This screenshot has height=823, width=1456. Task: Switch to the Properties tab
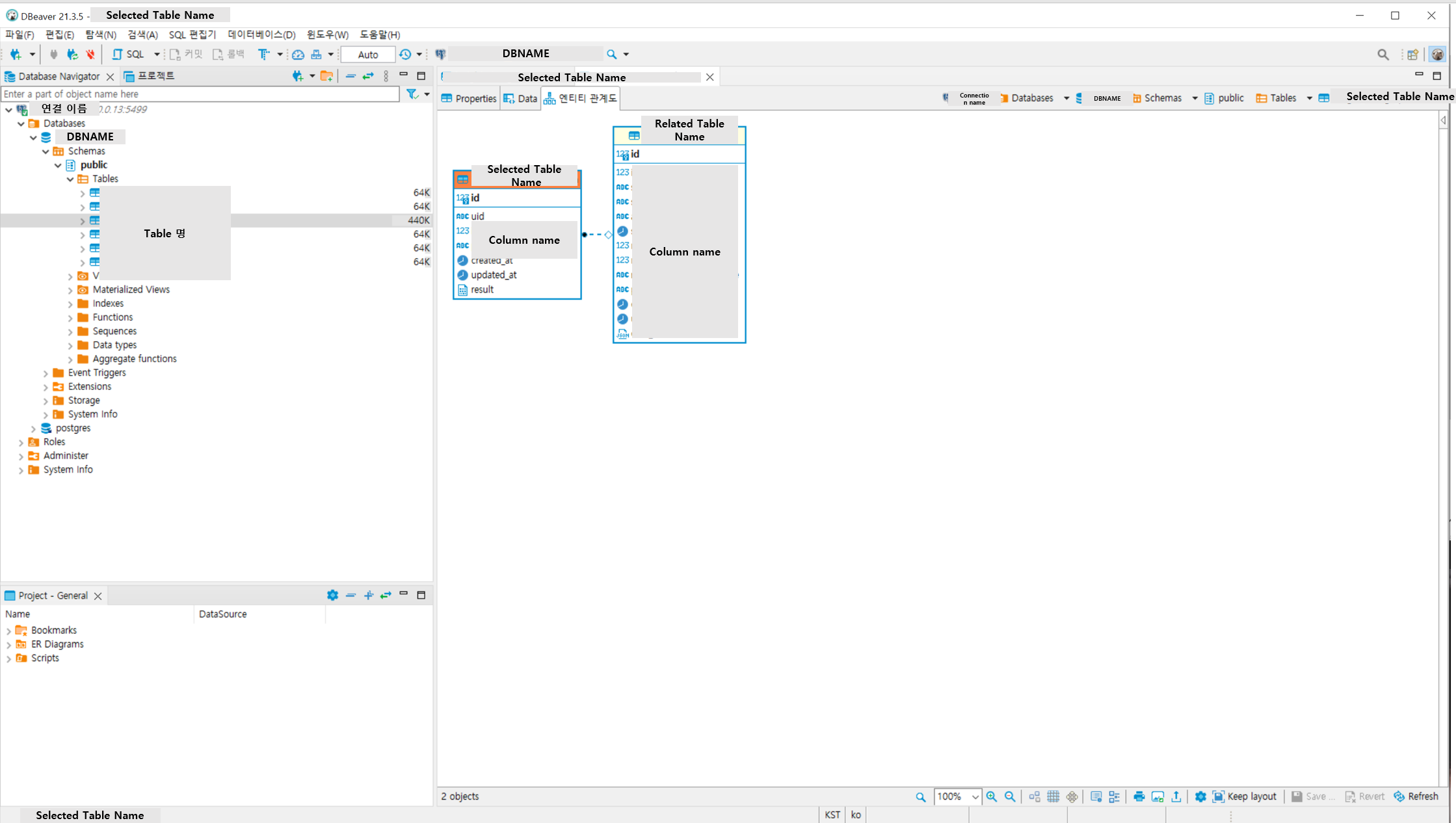point(469,98)
